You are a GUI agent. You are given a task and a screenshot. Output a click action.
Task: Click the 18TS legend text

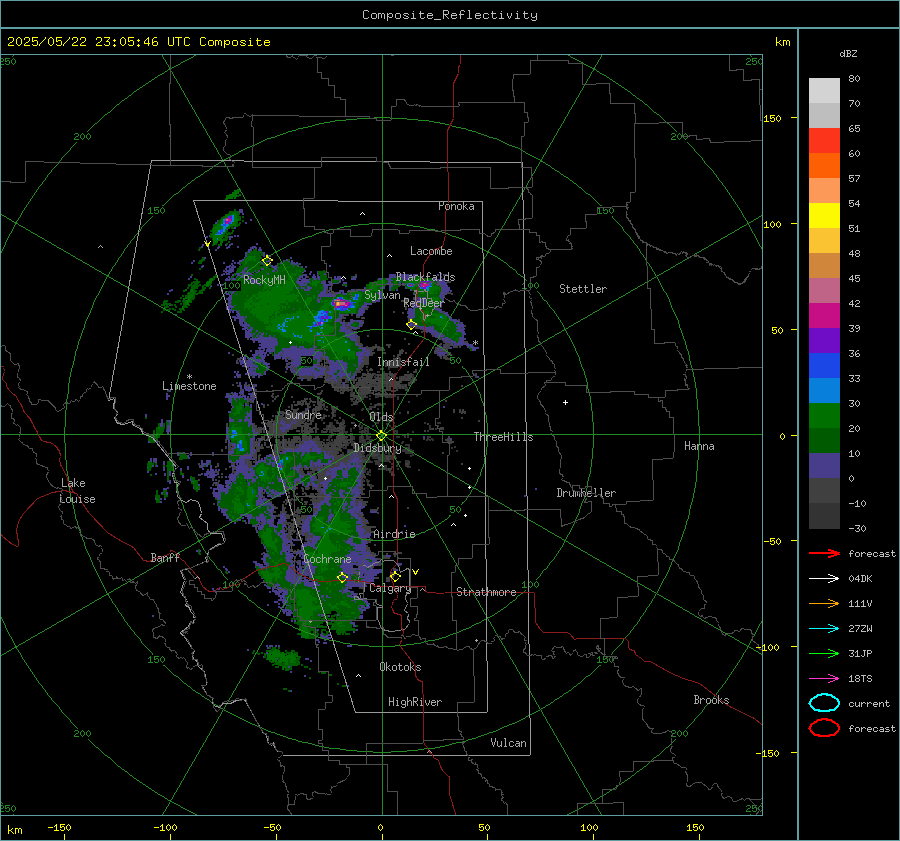click(x=860, y=679)
